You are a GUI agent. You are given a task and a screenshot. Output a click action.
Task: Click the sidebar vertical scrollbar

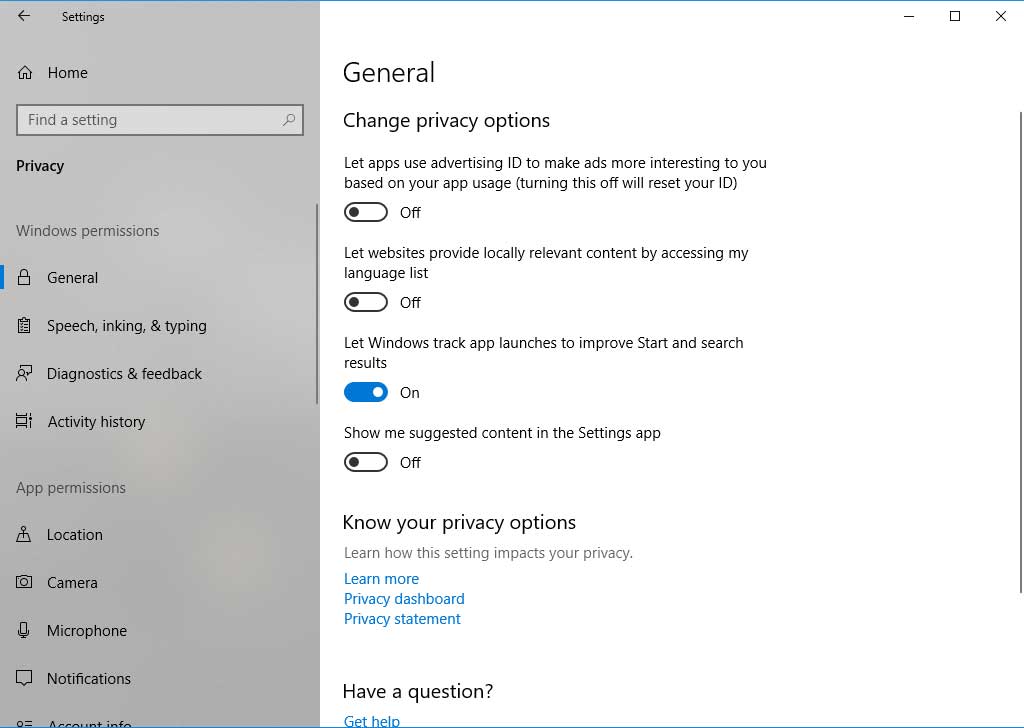[x=317, y=304]
